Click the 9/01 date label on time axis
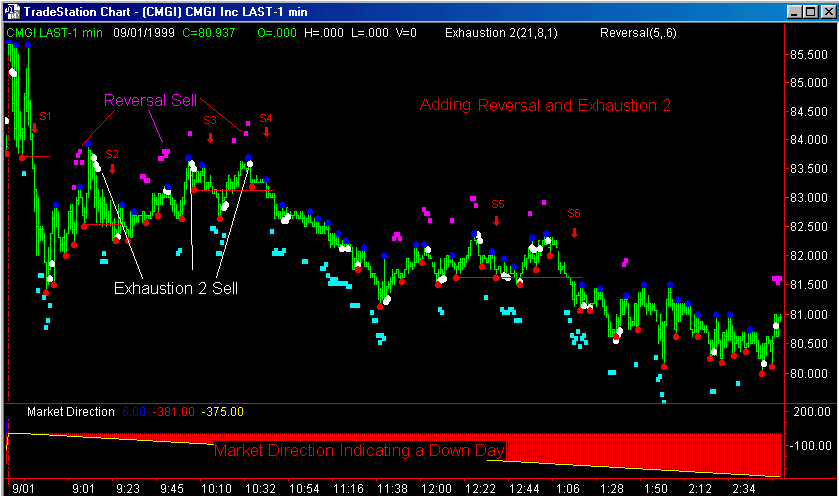 coord(23,489)
